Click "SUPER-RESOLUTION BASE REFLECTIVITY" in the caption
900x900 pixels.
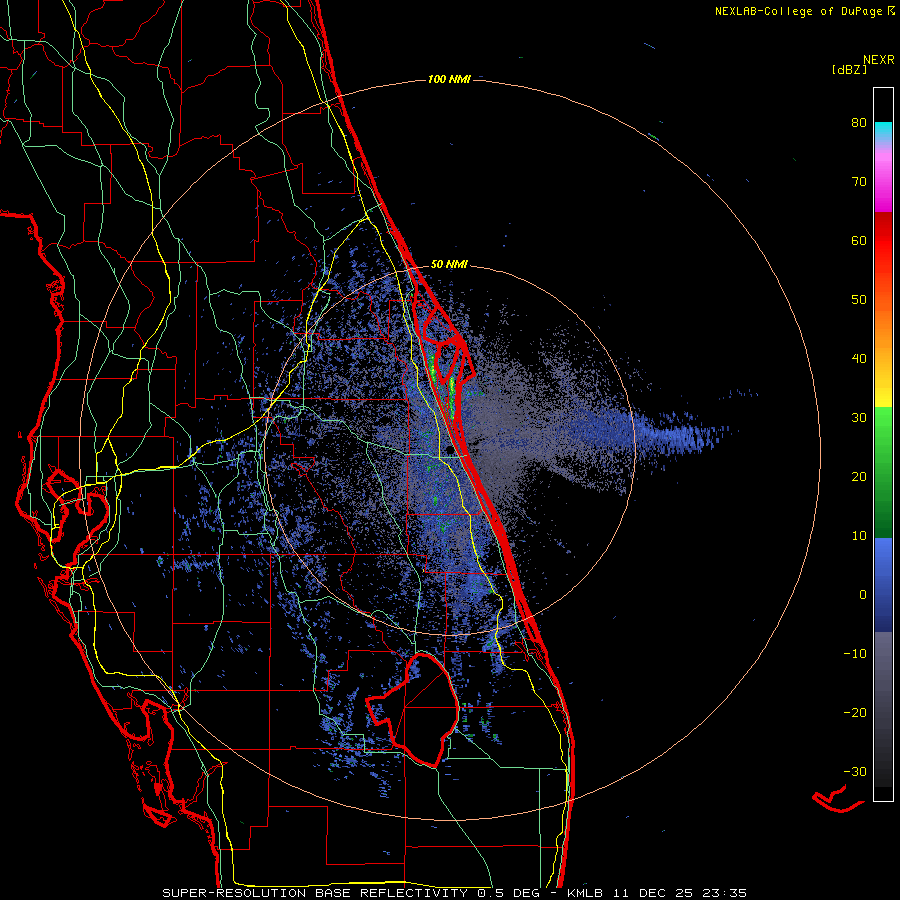[315, 893]
